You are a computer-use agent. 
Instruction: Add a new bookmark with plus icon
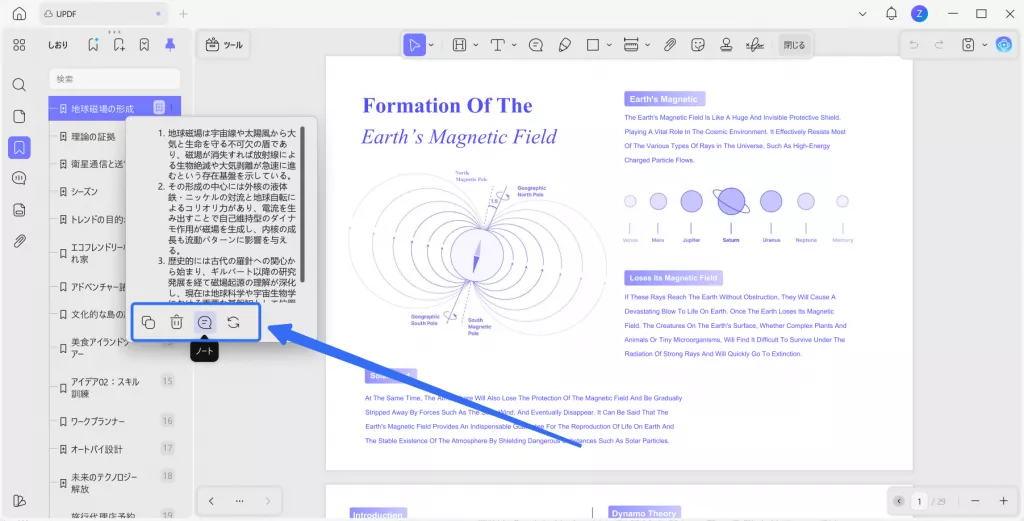[x=119, y=45]
